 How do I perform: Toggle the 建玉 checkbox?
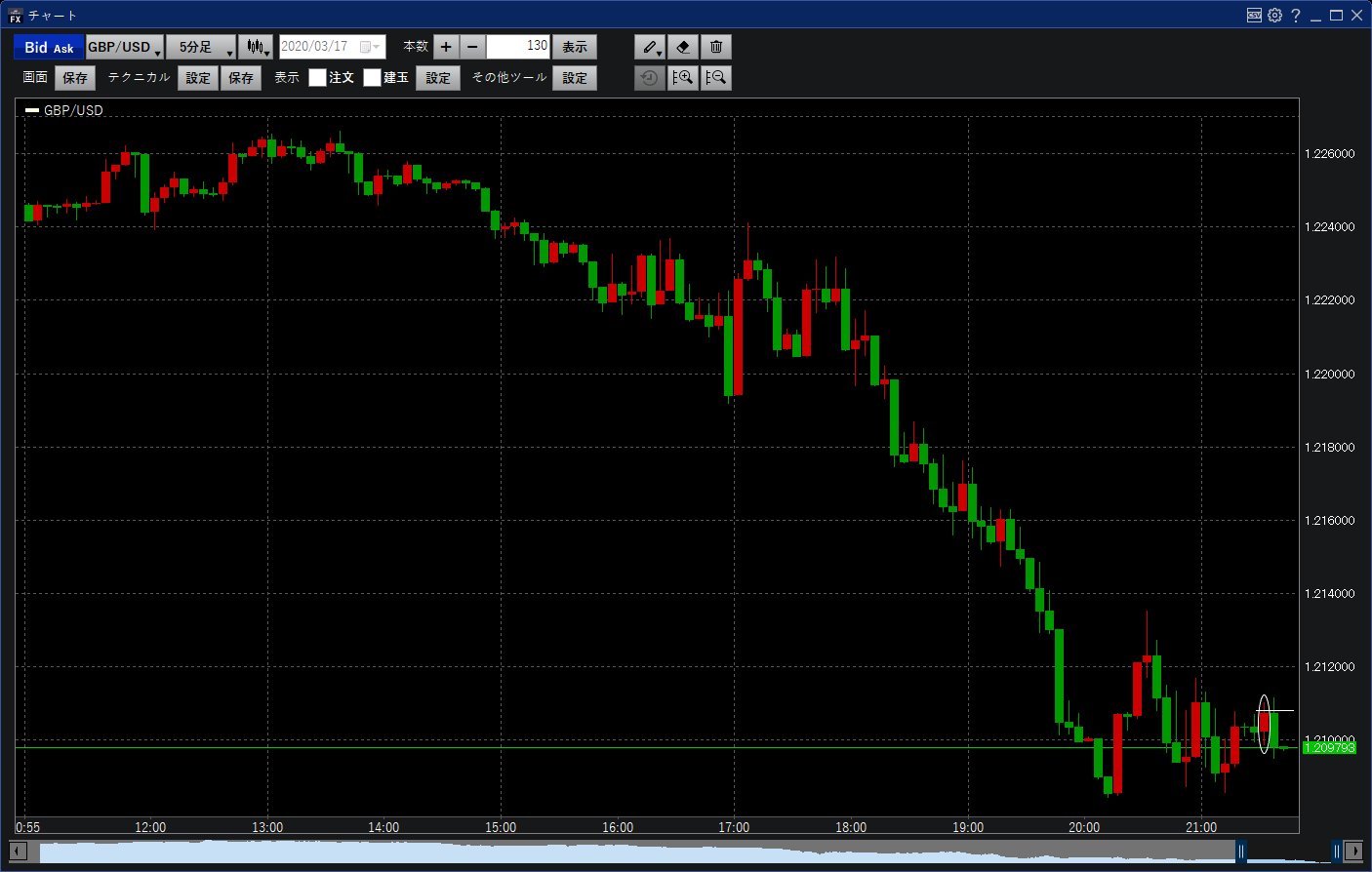tap(372, 78)
